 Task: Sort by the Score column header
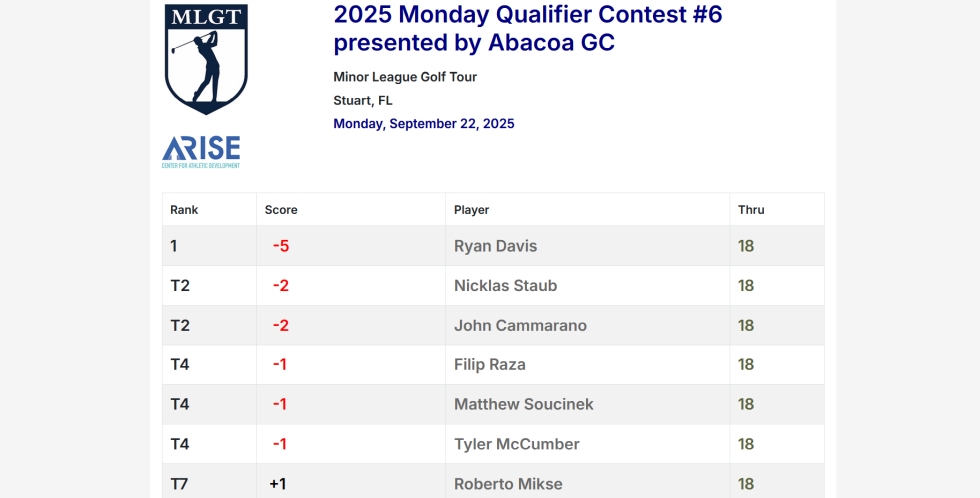click(x=281, y=210)
